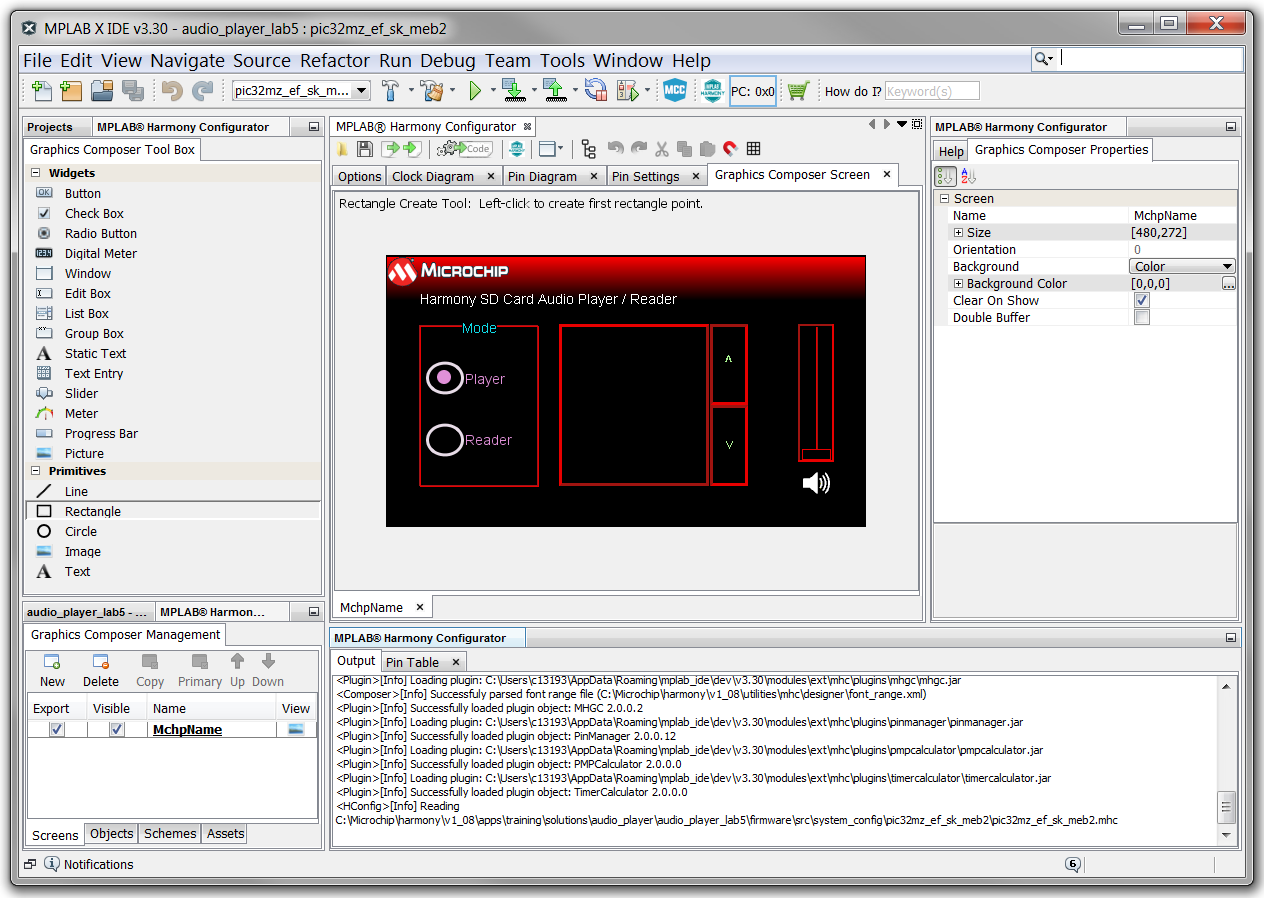The width and height of the screenshot is (1264, 898).
Task: Open the Background type Color dropdown
Action: coord(1183,267)
